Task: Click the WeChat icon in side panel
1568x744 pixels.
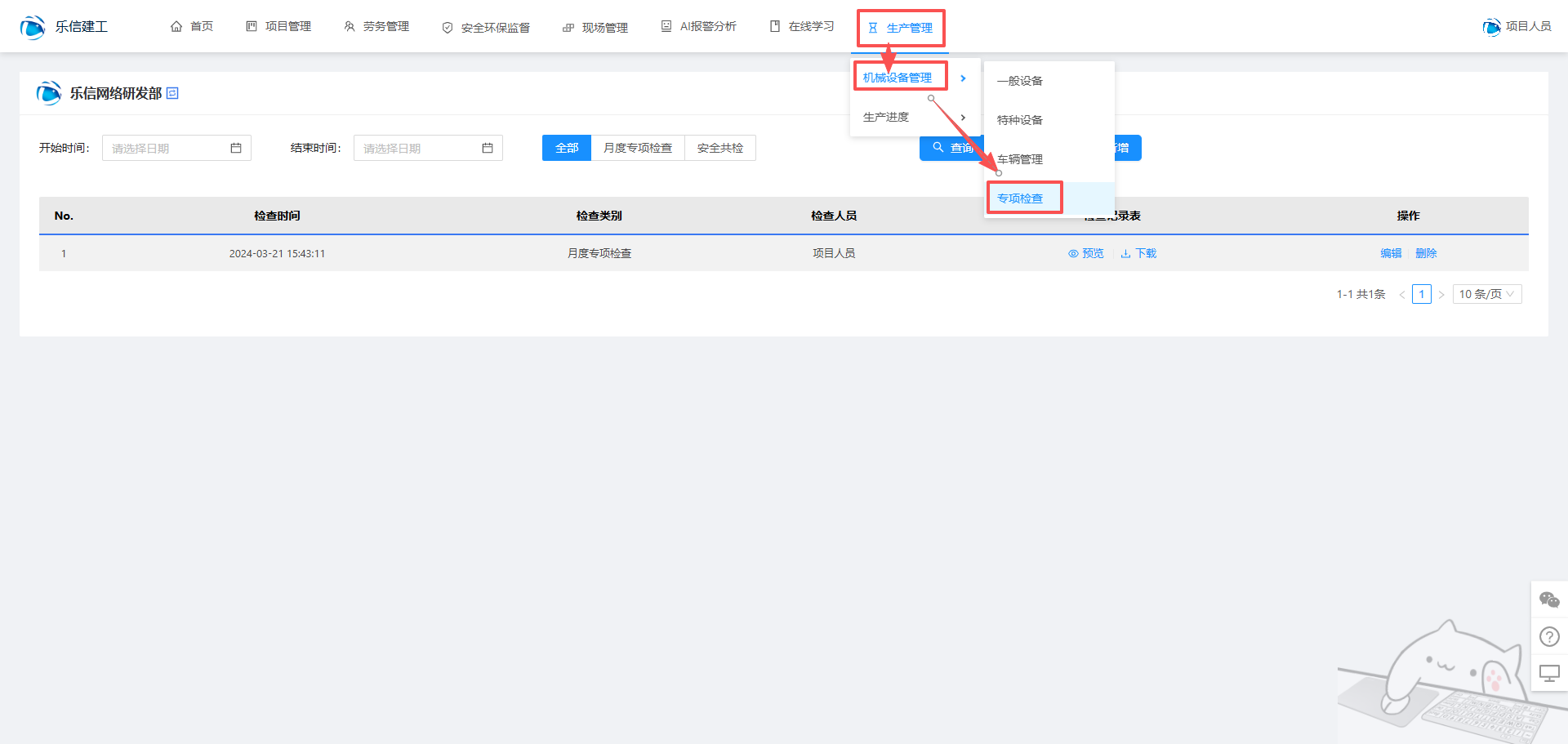Action: click(1549, 600)
